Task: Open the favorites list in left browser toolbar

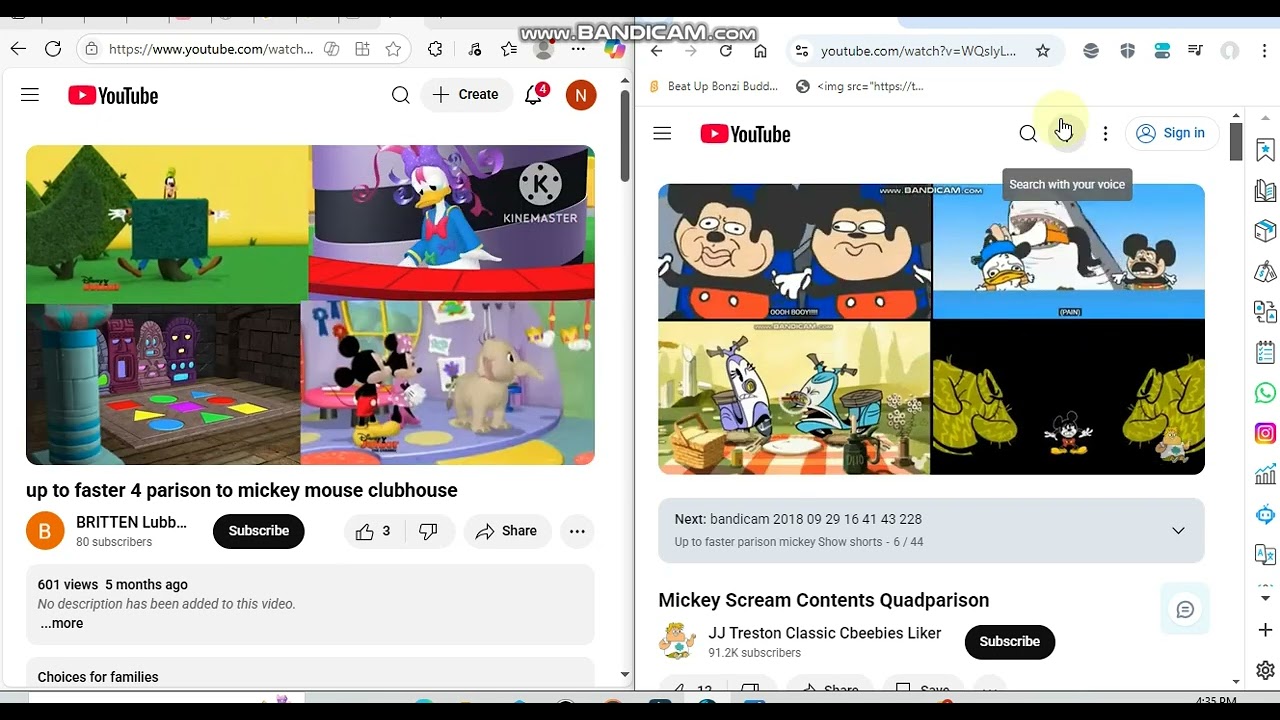Action: click(x=509, y=49)
